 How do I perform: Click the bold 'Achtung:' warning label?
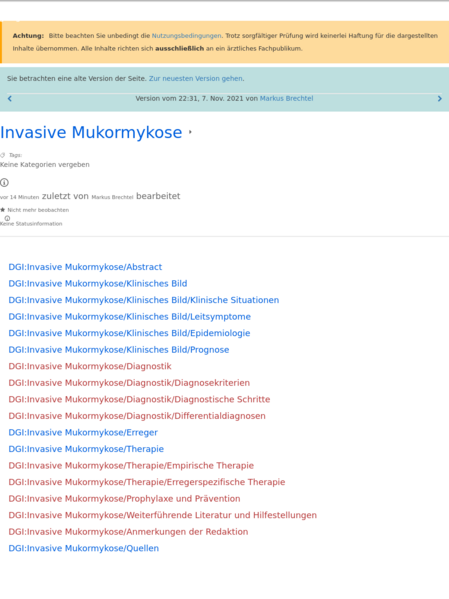[x=28, y=36]
